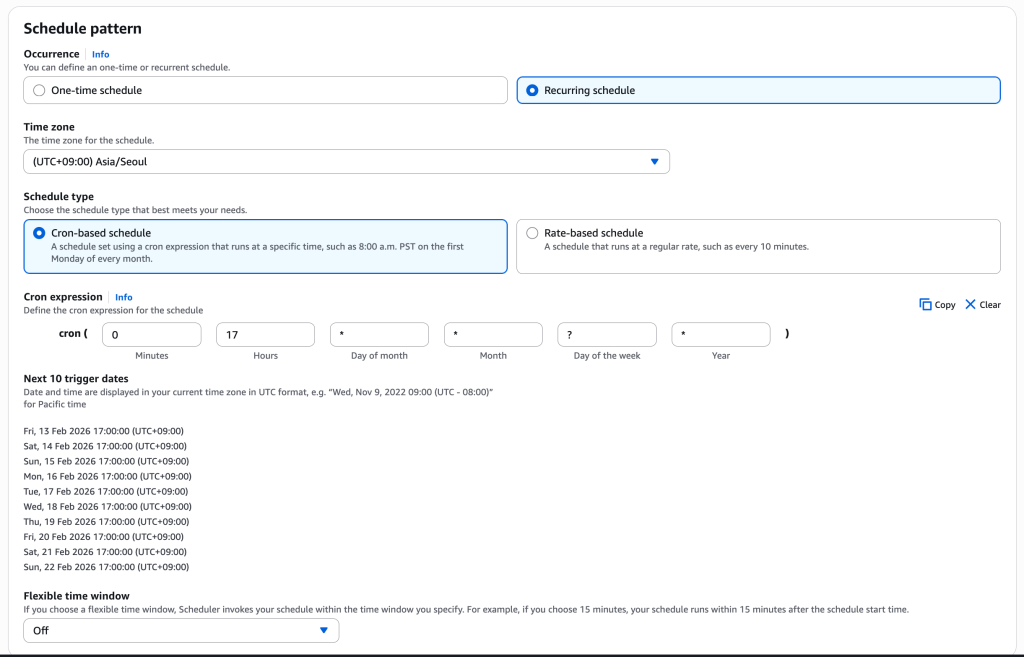The height and width of the screenshot is (657, 1024).
Task: Click the Copy button label
Action: (x=945, y=305)
